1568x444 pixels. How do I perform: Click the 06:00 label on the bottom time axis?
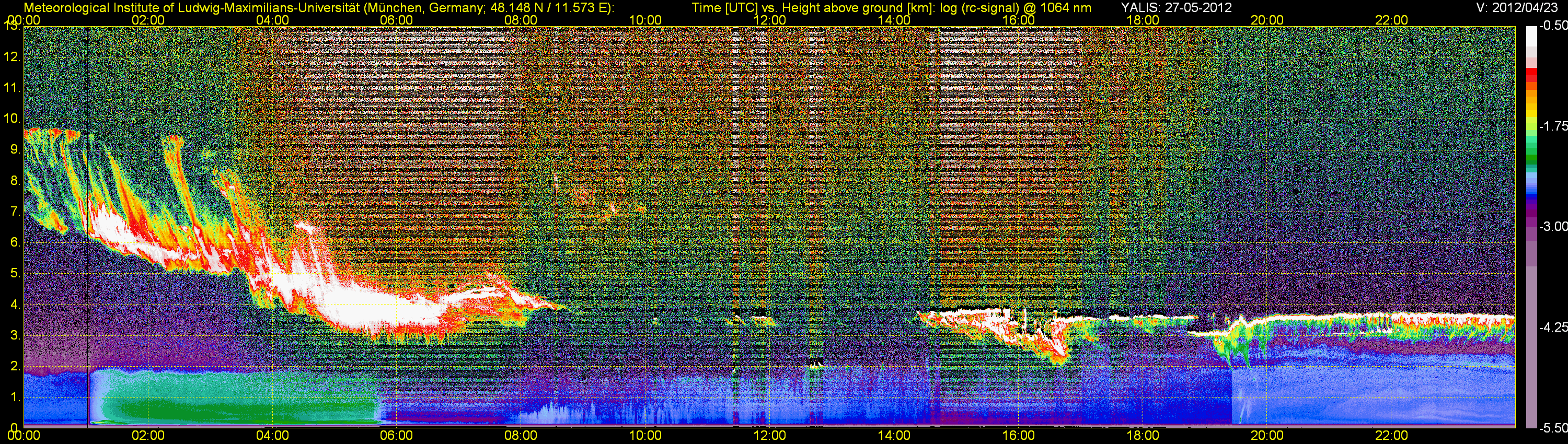point(396,436)
